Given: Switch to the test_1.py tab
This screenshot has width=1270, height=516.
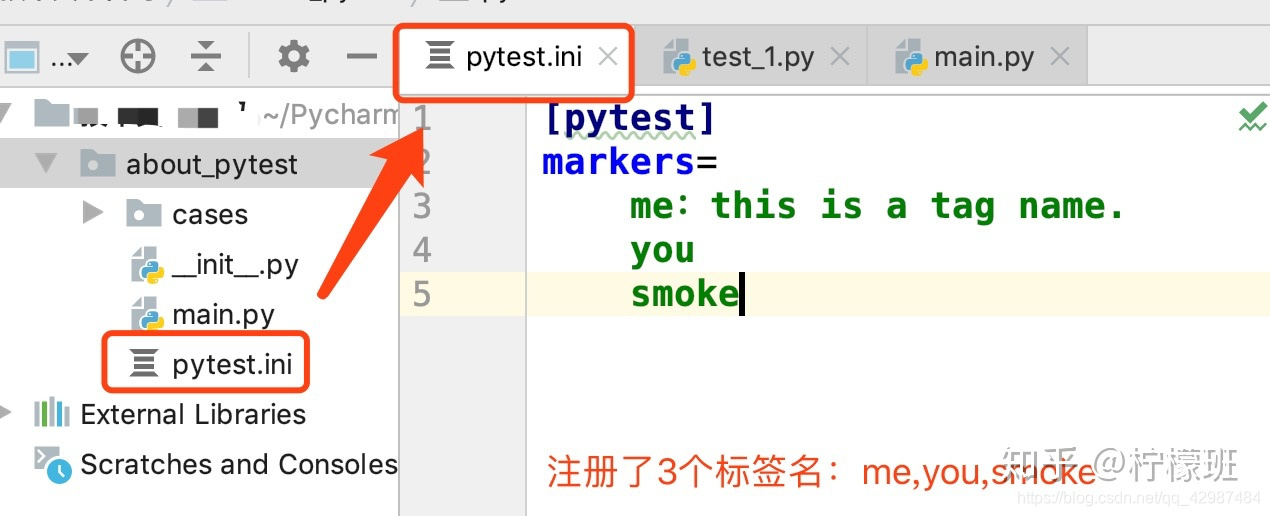Looking at the screenshot, I should (x=757, y=57).
